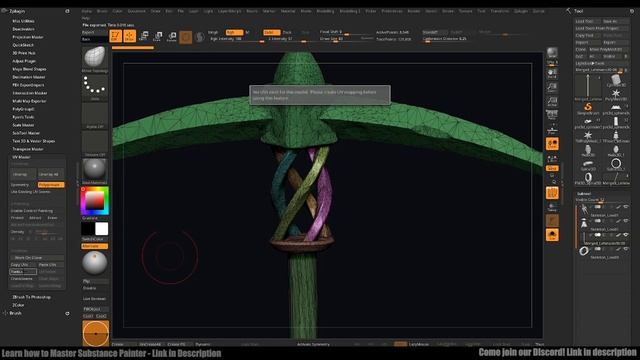640x360 pixels.
Task: Click Work On Clone button
Action: pos(37,258)
